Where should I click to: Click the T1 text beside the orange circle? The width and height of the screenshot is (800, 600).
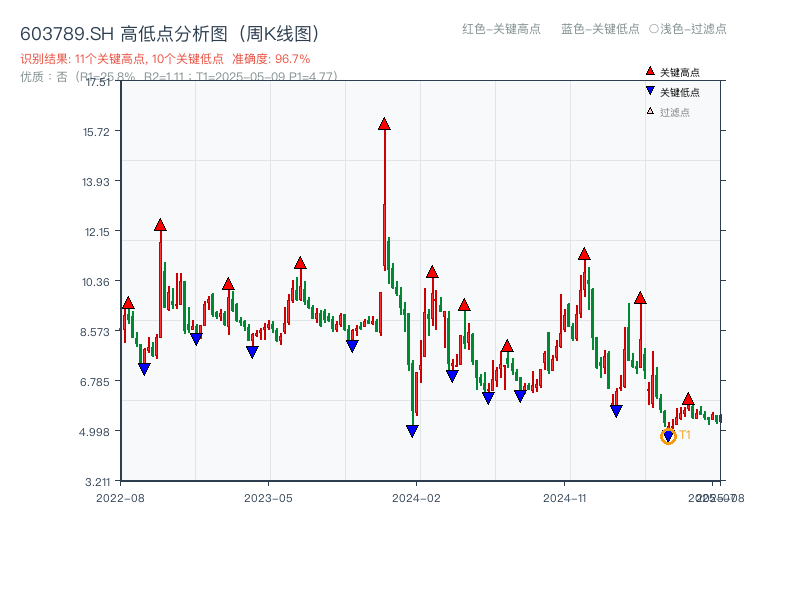(x=685, y=437)
